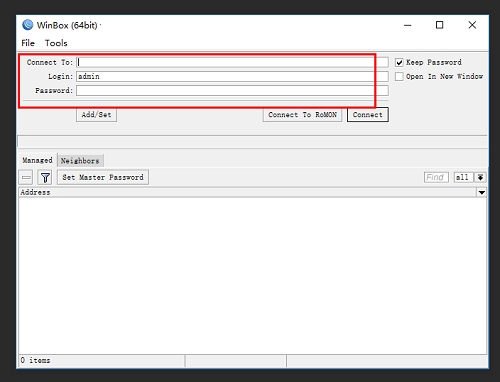Open the File menu
The height and width of the screenshot is (382, 500).
tap(28, 43)
